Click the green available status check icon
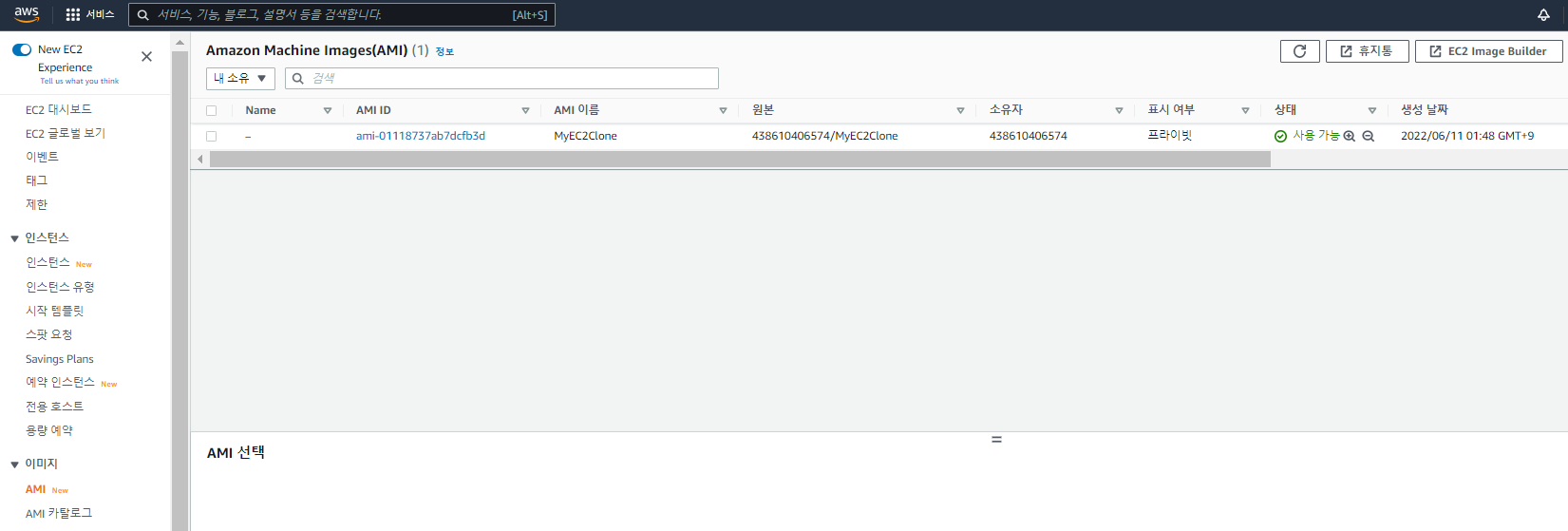 coord(1280,136)
